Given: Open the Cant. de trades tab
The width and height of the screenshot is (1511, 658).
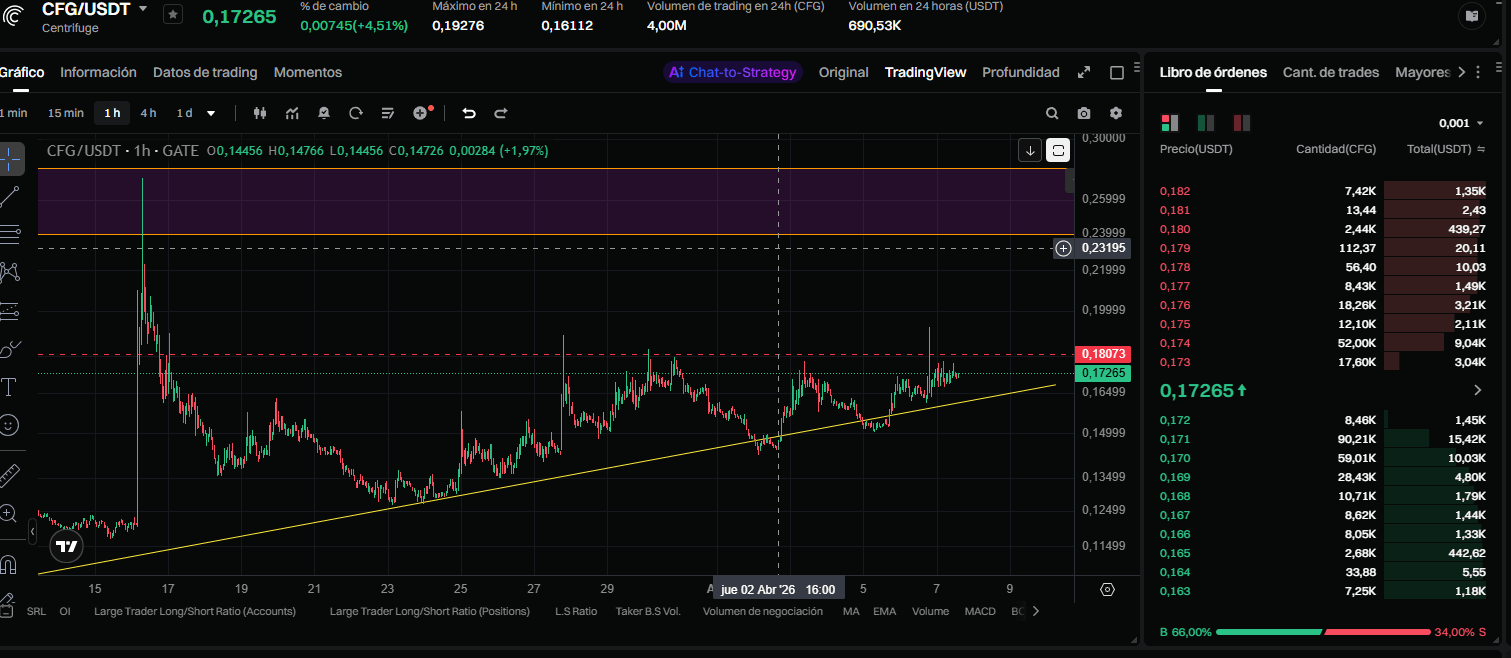Looking at the screenshot, I should (1331, 72).
